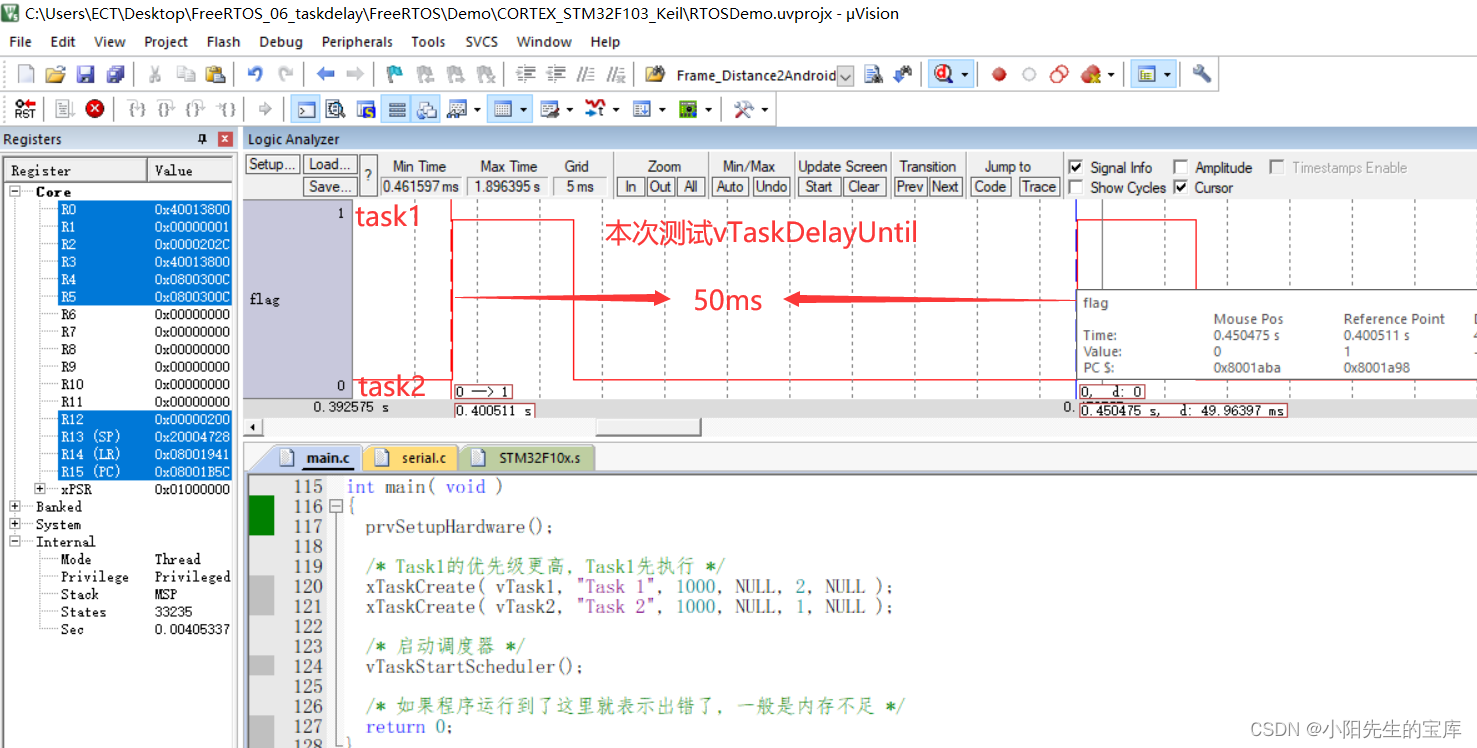
Task: Navigate backwards with the blue left arrow
Action: [x=325, y=75]
